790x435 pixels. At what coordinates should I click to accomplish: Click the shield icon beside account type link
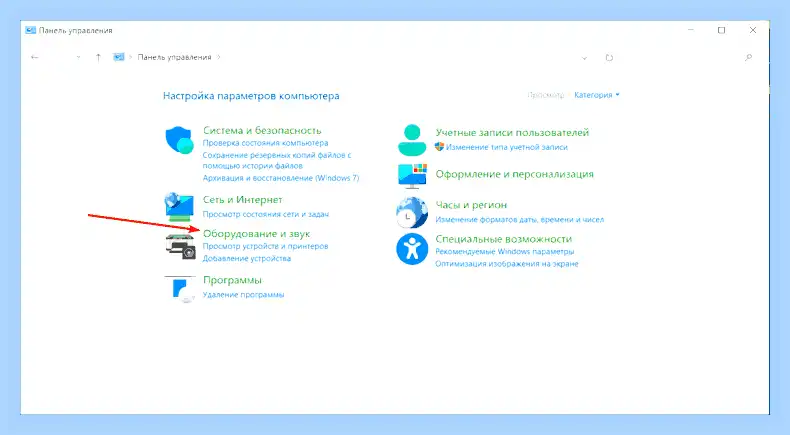click(x=439, y=147)
